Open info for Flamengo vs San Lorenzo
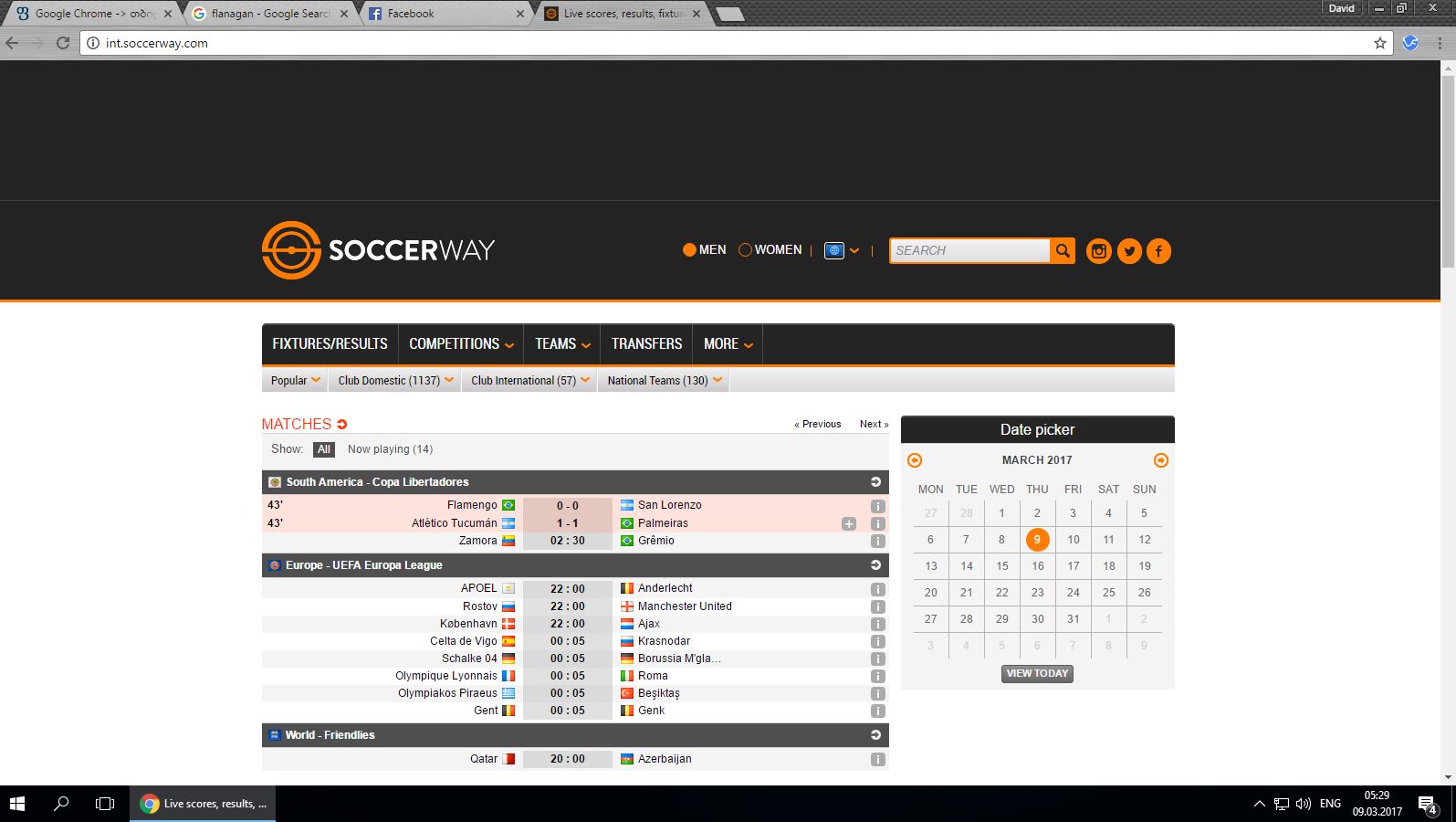Image resolution: width=1456 pixels, height=822 pixels. tap(877, 506)
